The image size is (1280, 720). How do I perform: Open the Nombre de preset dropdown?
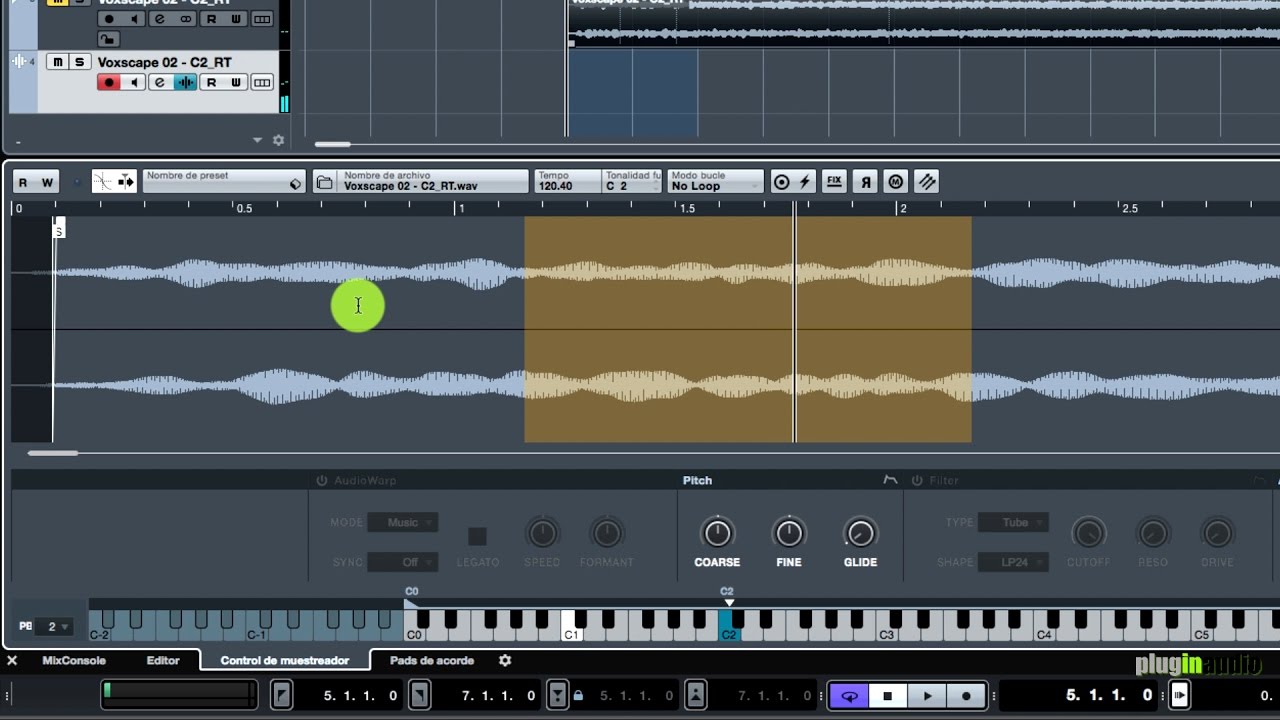click(x=224, y=181)
